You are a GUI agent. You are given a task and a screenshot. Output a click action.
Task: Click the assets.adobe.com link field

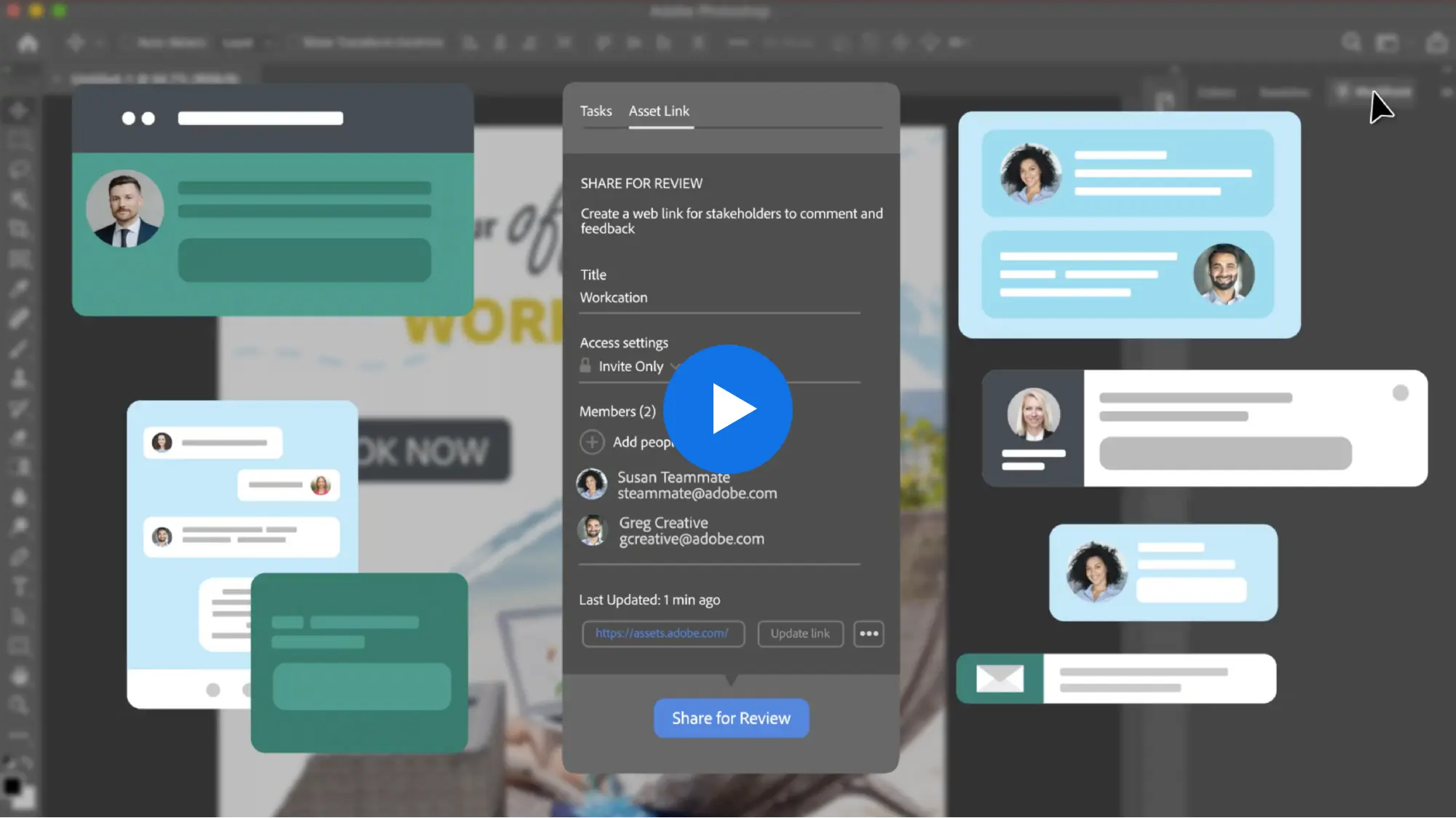662,634
